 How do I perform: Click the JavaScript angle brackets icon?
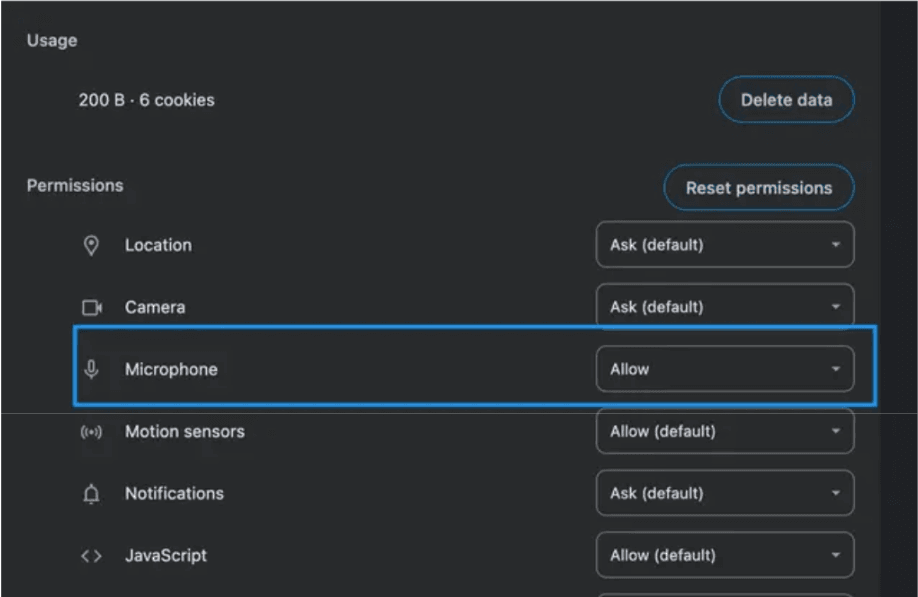point(91,556)
